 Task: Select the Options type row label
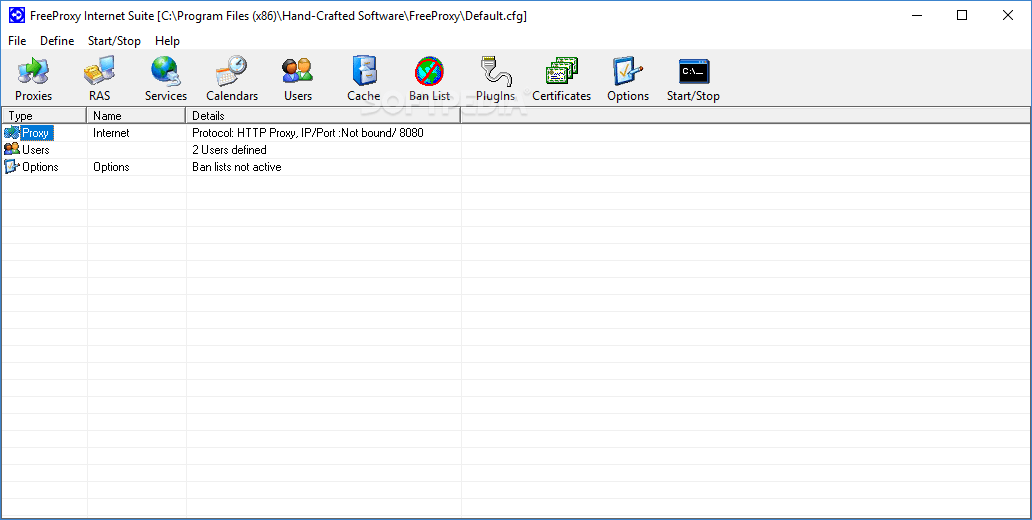click(40, 167)
